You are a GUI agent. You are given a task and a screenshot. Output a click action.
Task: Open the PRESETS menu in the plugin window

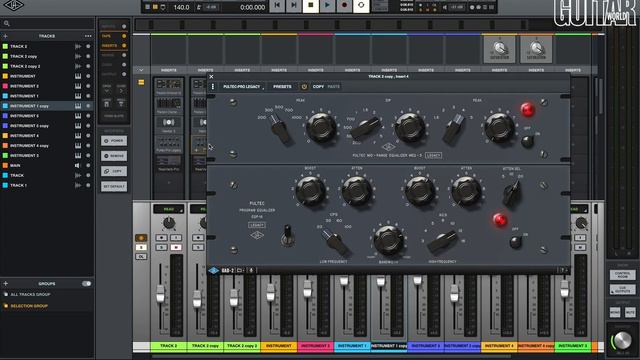coord(282,87)
